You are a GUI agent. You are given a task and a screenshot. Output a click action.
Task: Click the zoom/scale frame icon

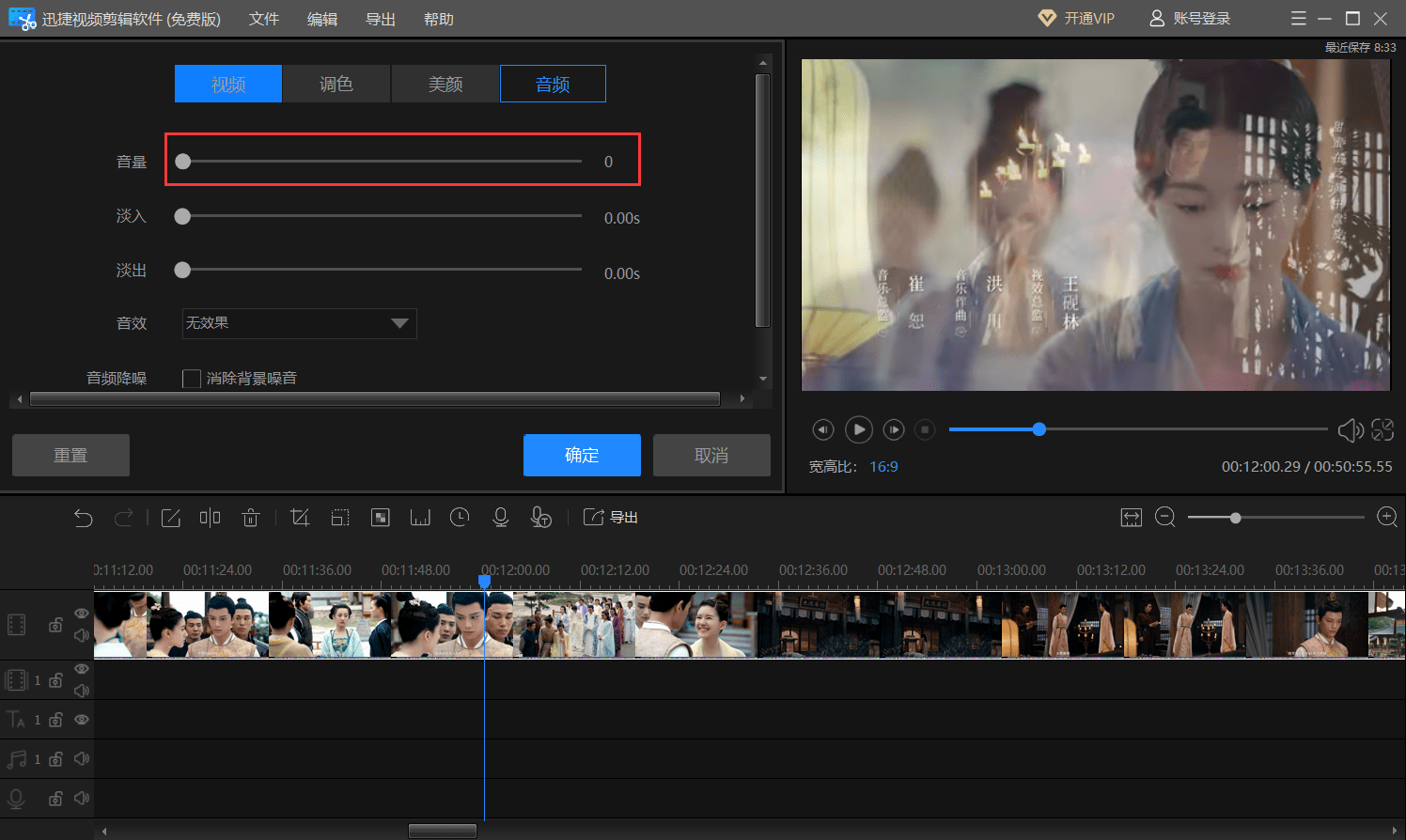pos(340,518)
